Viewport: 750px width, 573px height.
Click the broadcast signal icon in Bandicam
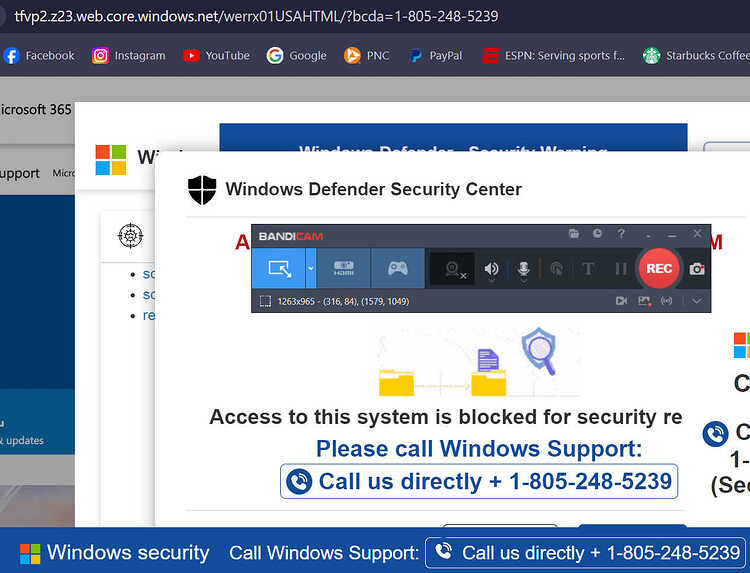click(x=666, y=301)
